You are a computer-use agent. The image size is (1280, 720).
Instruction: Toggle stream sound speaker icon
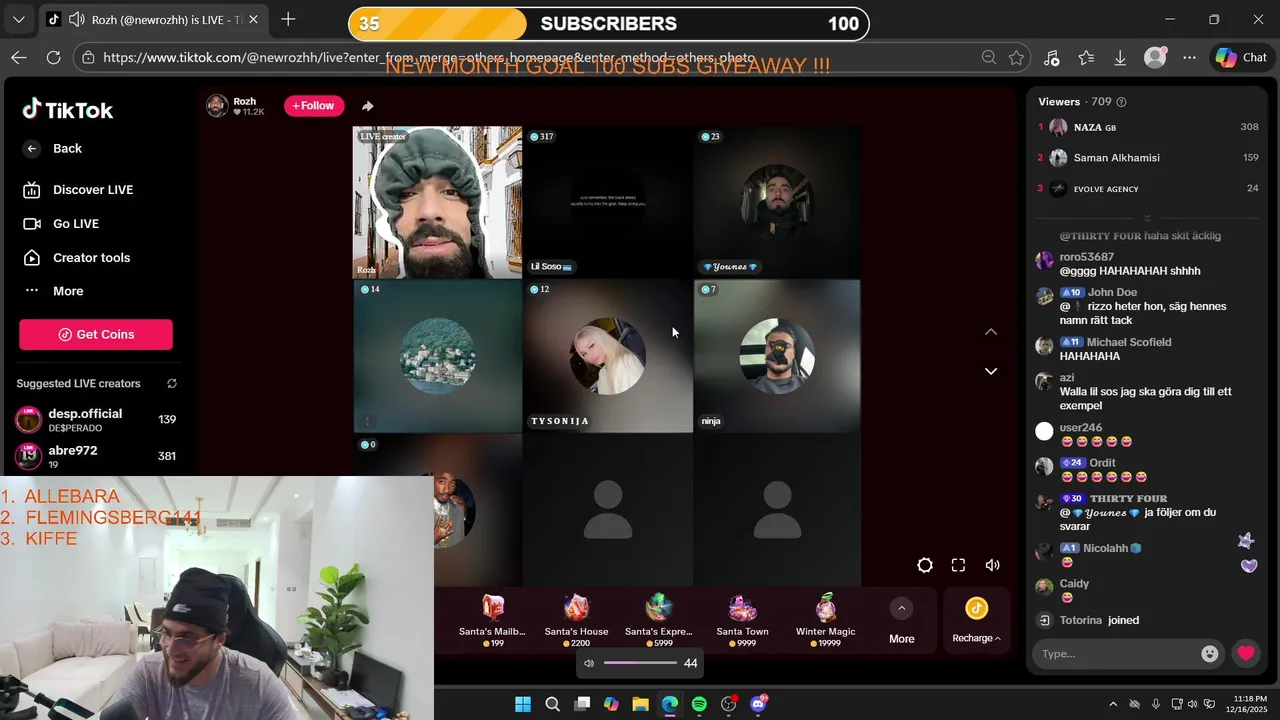coord(992,565)
